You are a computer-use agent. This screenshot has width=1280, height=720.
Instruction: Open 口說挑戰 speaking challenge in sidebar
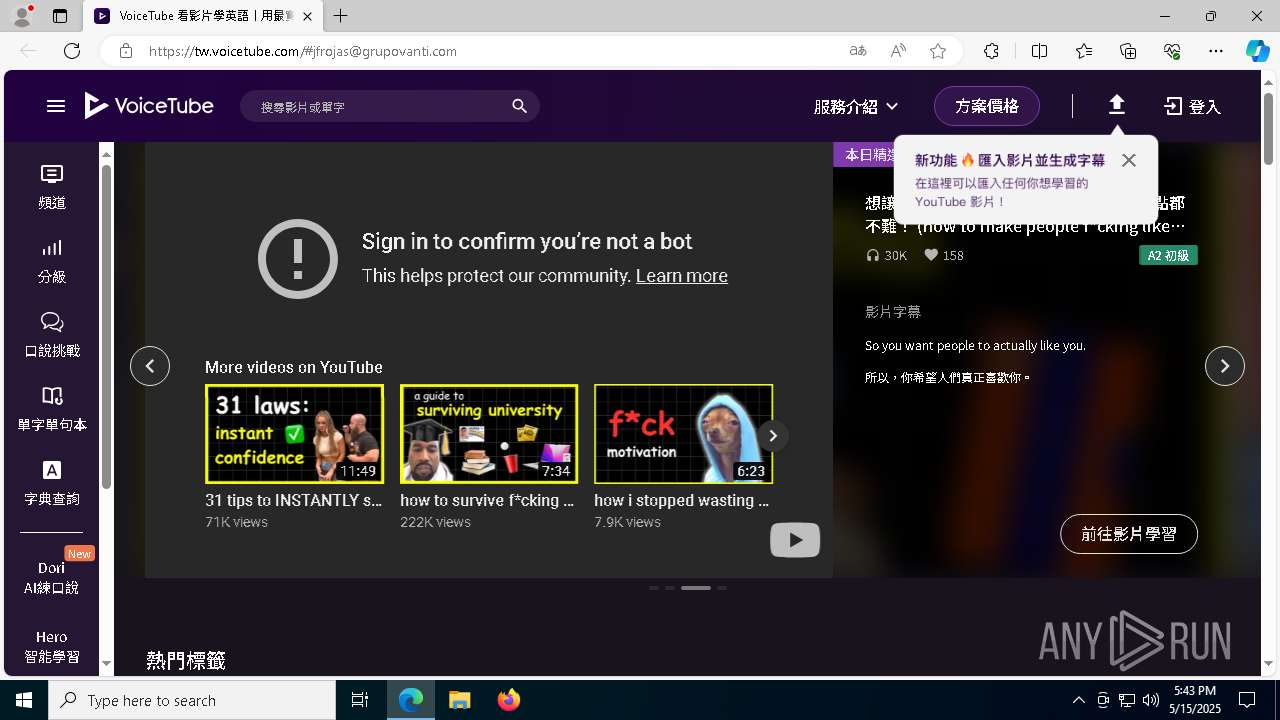tap(52, 336)
